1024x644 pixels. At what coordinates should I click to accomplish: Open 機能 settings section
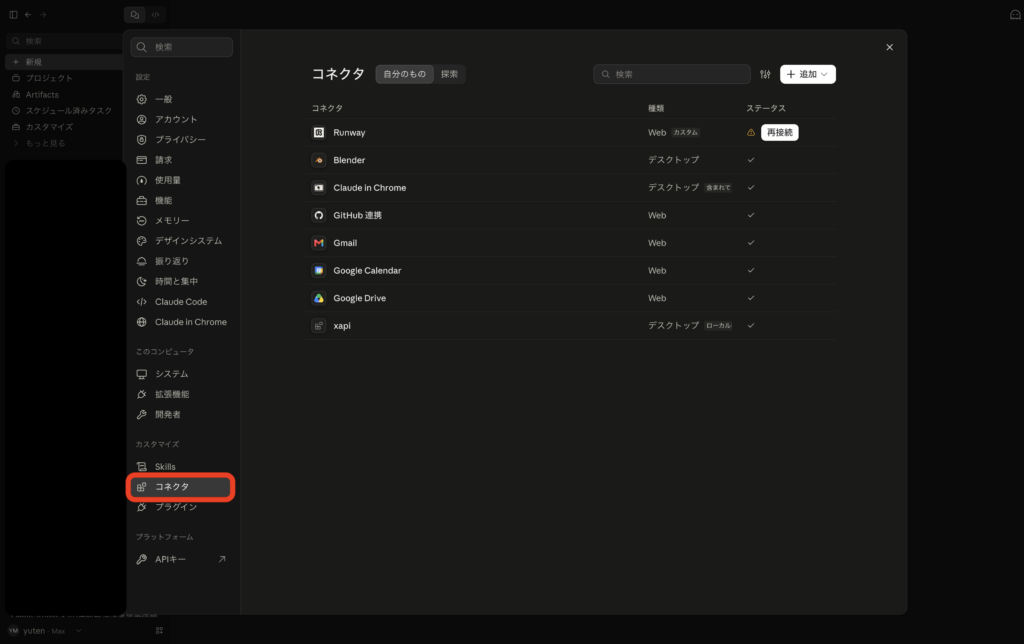tap(182, 201)
